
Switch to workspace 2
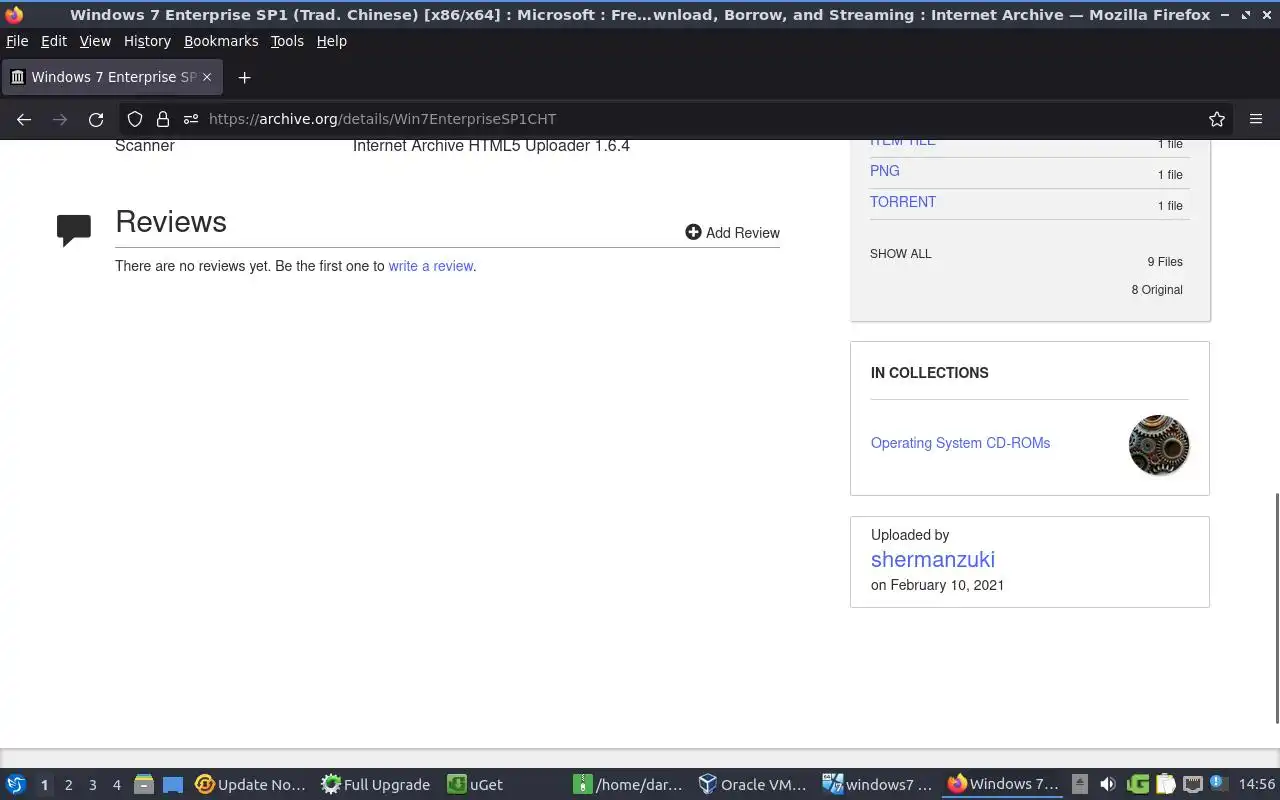(68, 785)
